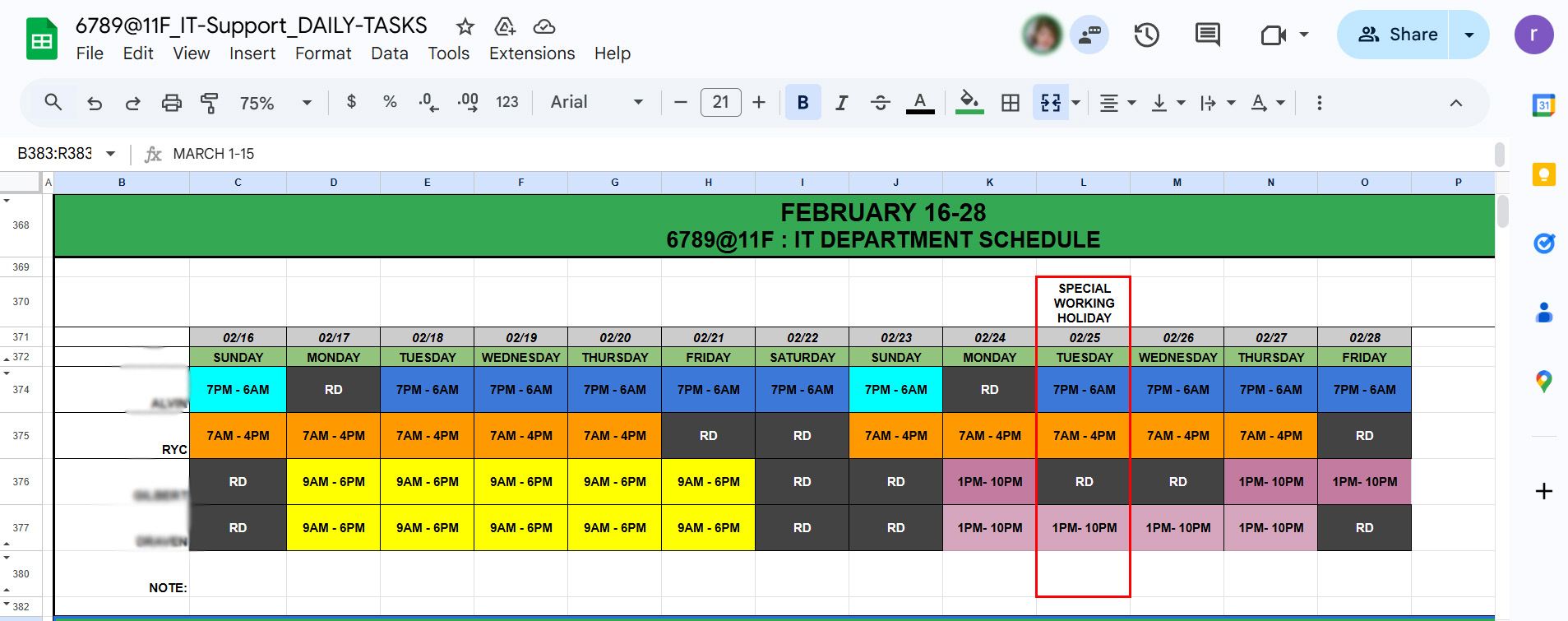Click the cell name box
This screenshot has width=1568, height=621.
pos(55,154)
